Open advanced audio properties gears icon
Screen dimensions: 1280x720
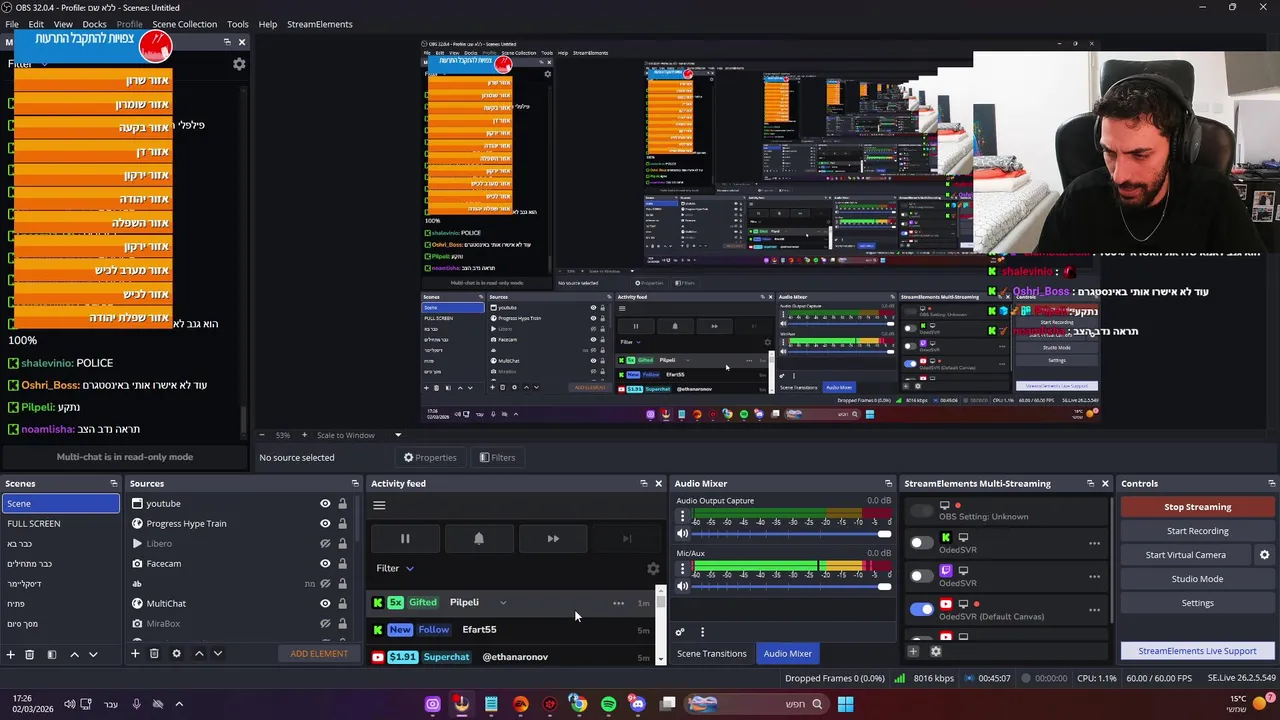tap(680, 632)
